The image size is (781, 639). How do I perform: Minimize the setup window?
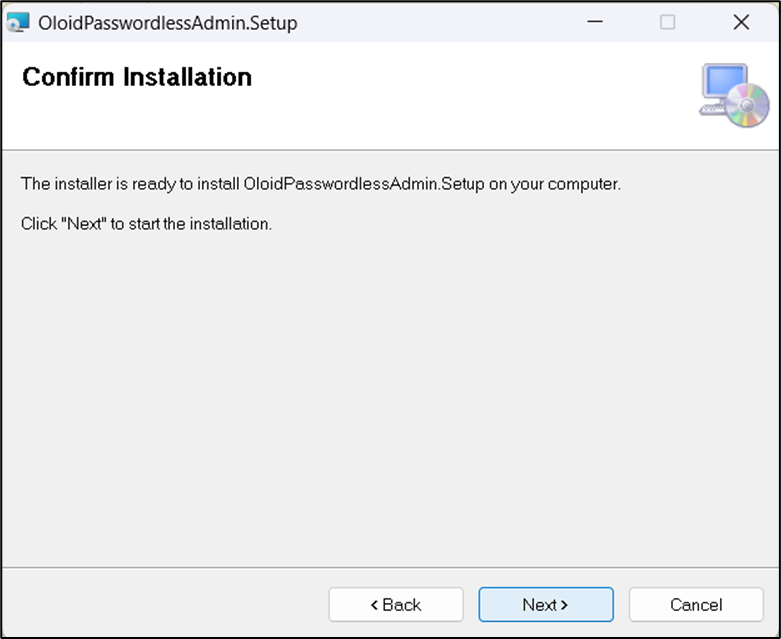coord(595,22)
